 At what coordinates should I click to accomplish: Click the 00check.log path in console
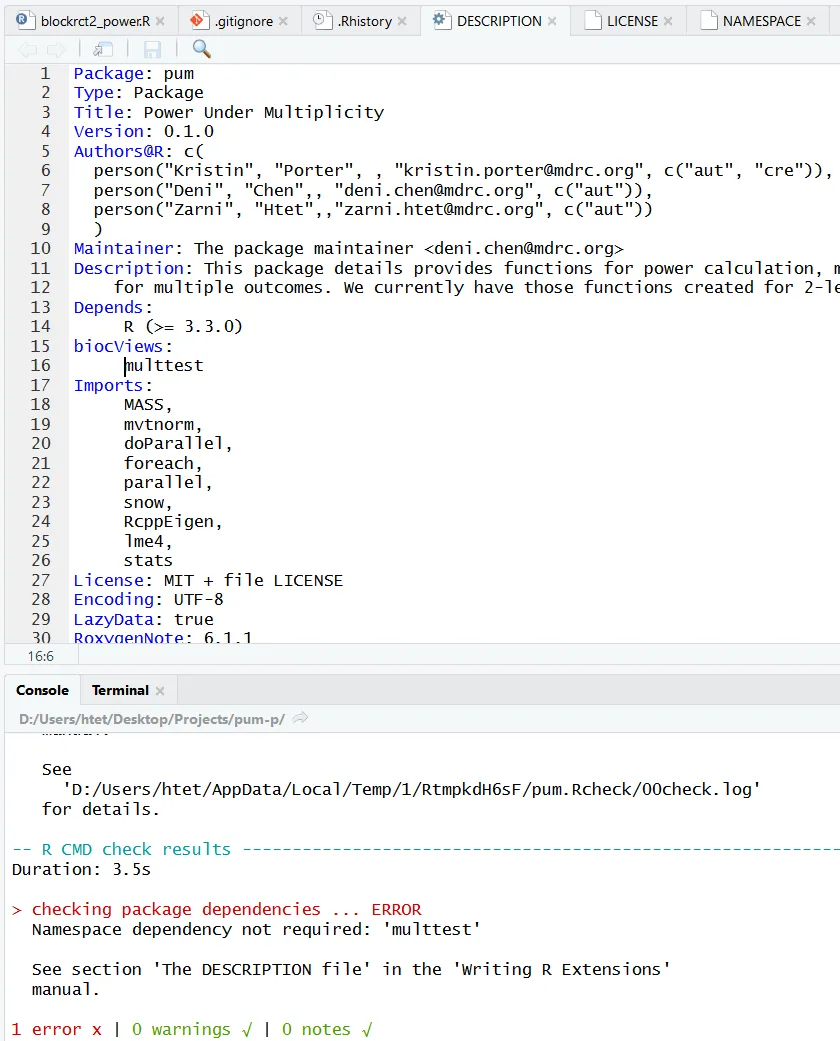tap(412, 789)
